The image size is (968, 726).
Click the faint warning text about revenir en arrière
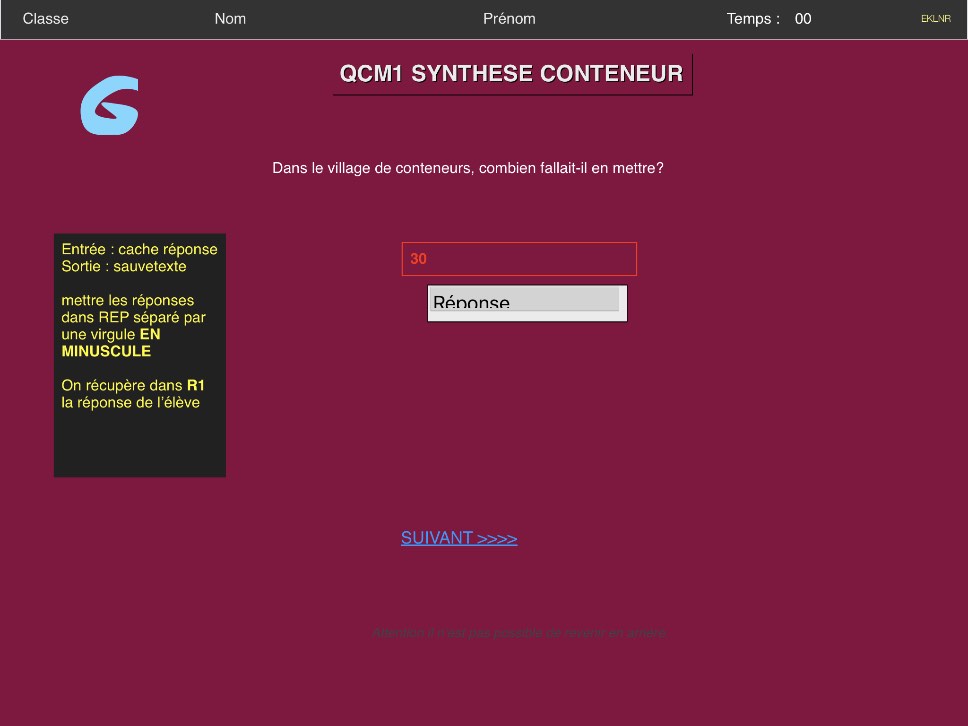pos(520,633)
